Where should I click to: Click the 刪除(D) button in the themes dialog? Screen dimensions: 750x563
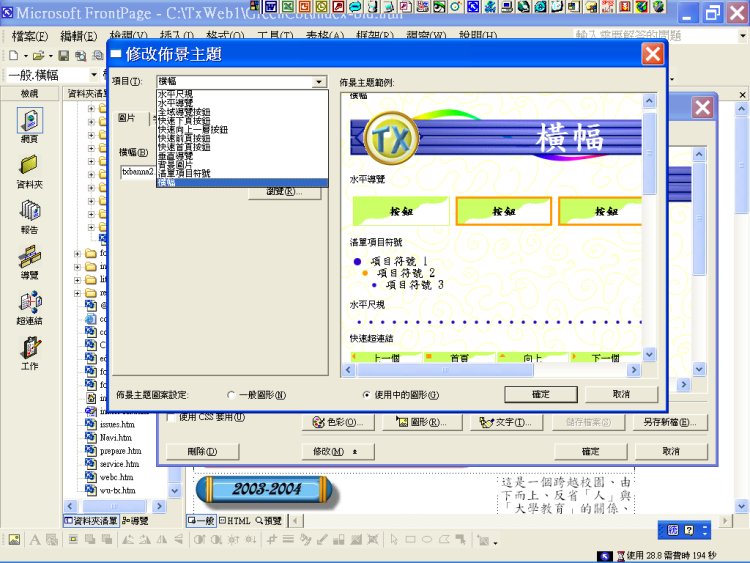[x=202, y=452]
